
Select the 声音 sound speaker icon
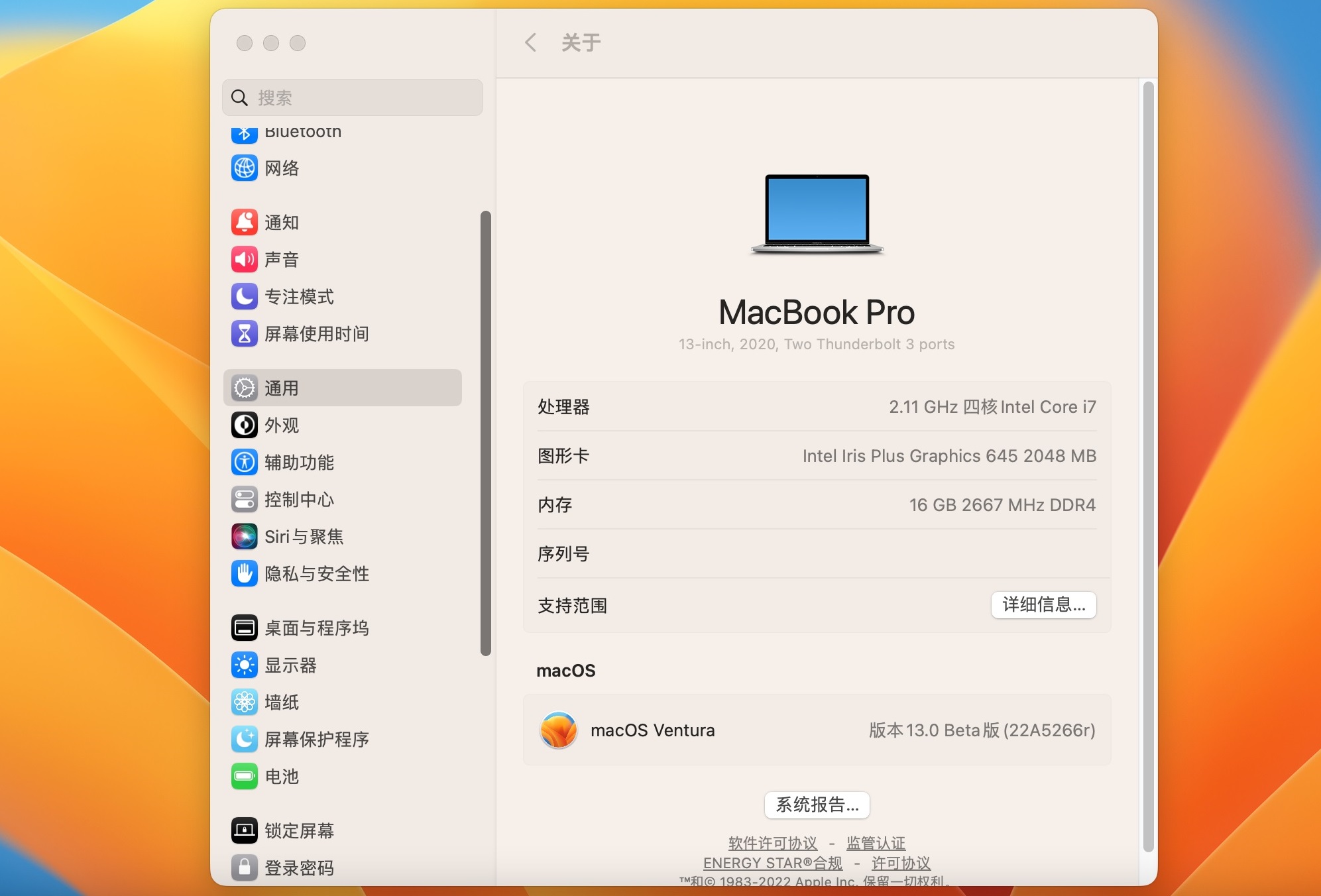tap(244, 259)
